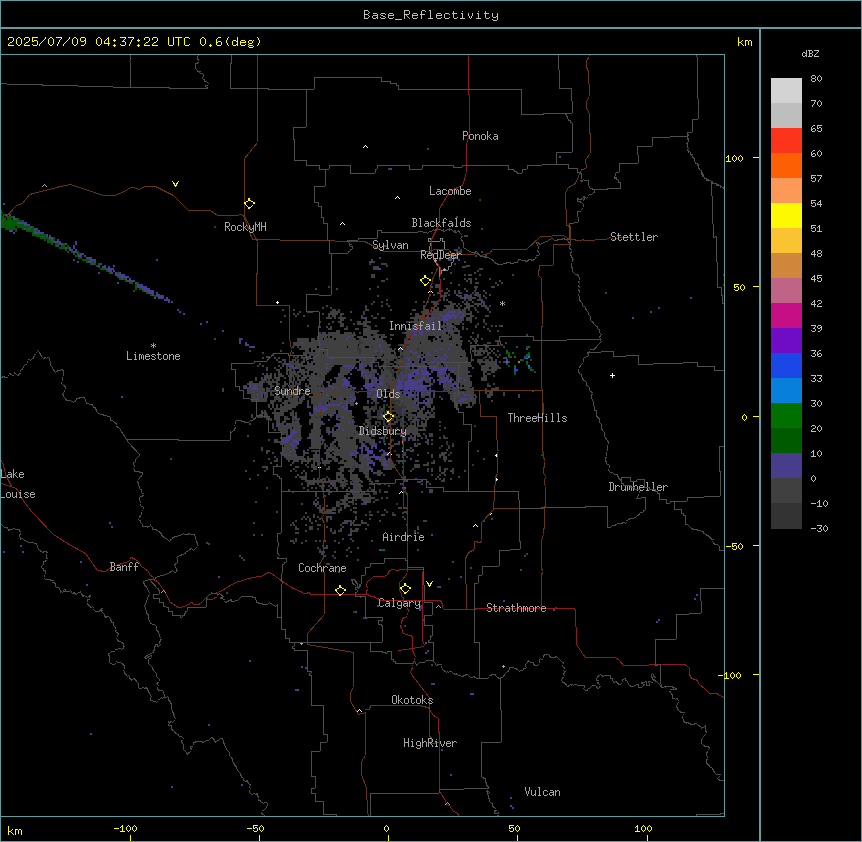
Task: Click the Didsbury label
Action: 383,431
